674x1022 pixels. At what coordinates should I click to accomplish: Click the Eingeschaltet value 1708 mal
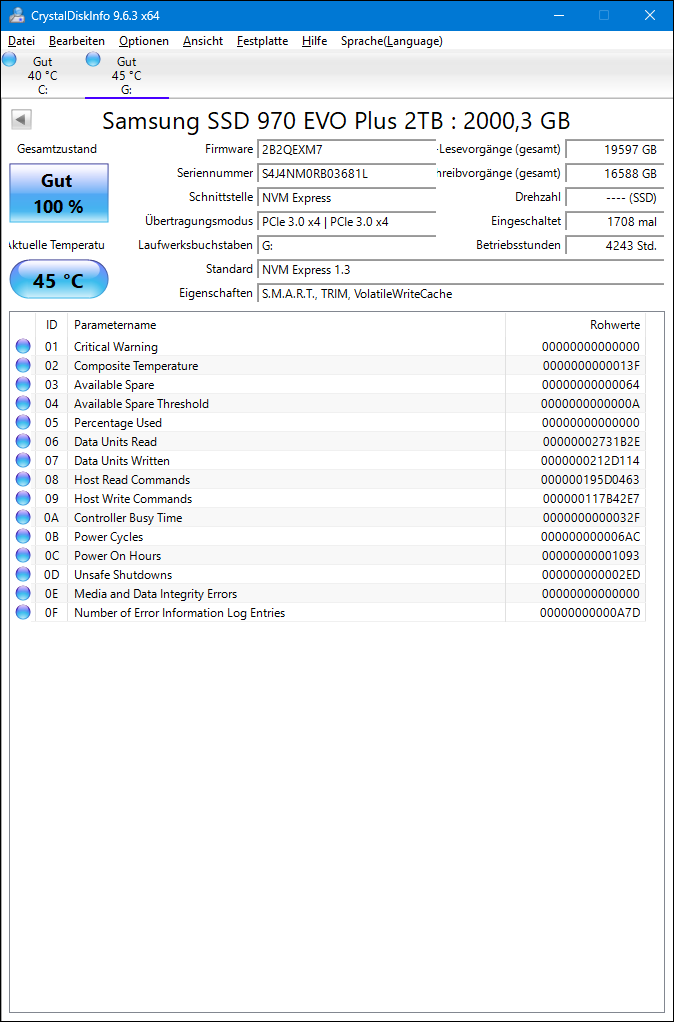615,222
